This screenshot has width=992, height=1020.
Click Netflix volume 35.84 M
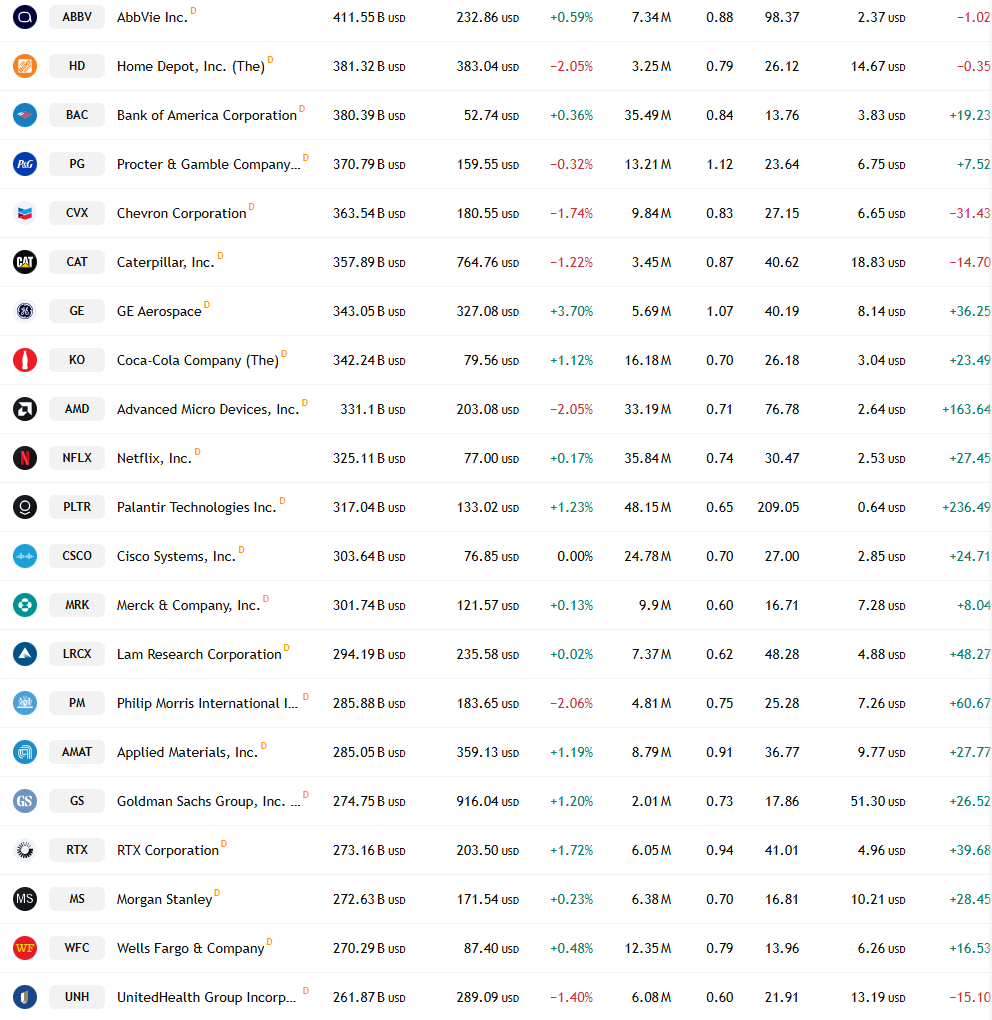coord(647,459)
